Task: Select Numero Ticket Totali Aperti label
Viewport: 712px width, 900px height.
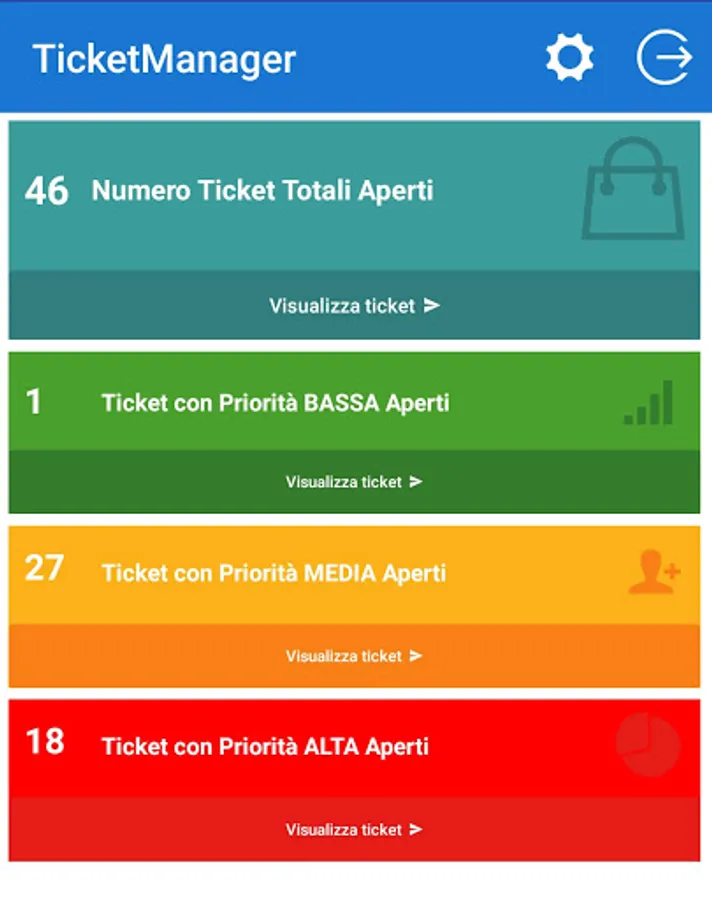Action: [262, 191]
